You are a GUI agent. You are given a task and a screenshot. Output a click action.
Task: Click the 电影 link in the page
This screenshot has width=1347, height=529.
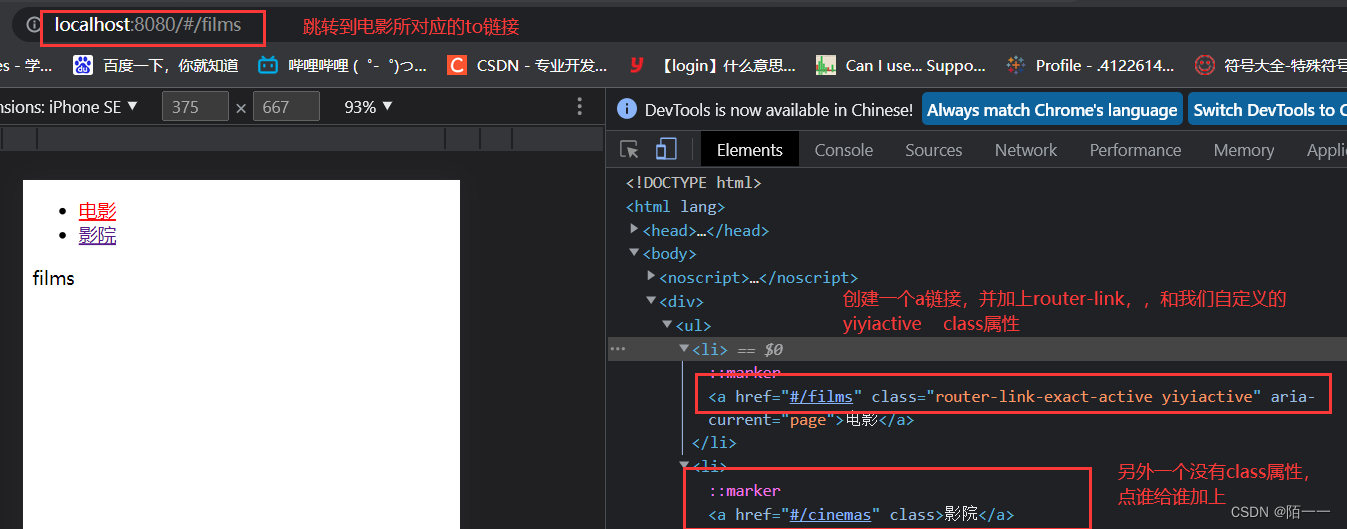[97, 211]
